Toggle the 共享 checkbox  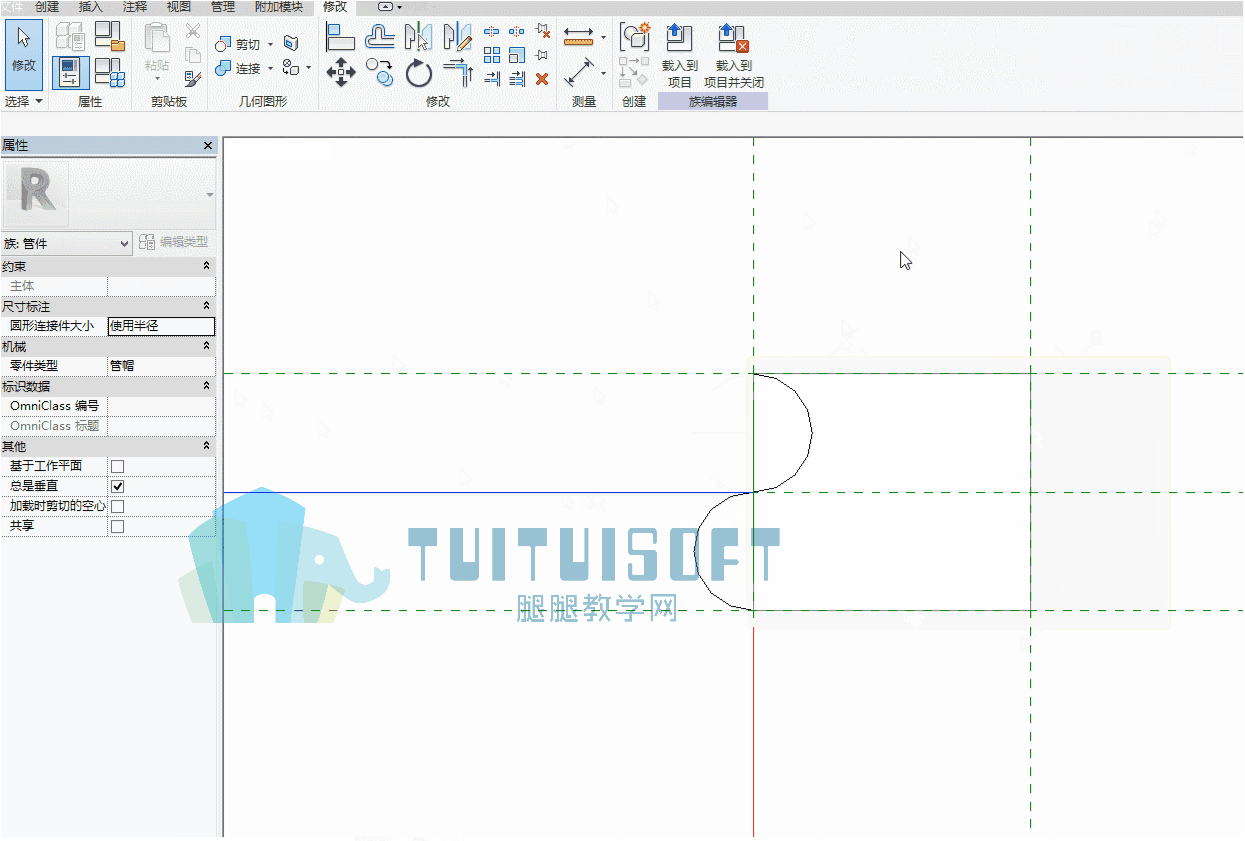pos(117,526)
